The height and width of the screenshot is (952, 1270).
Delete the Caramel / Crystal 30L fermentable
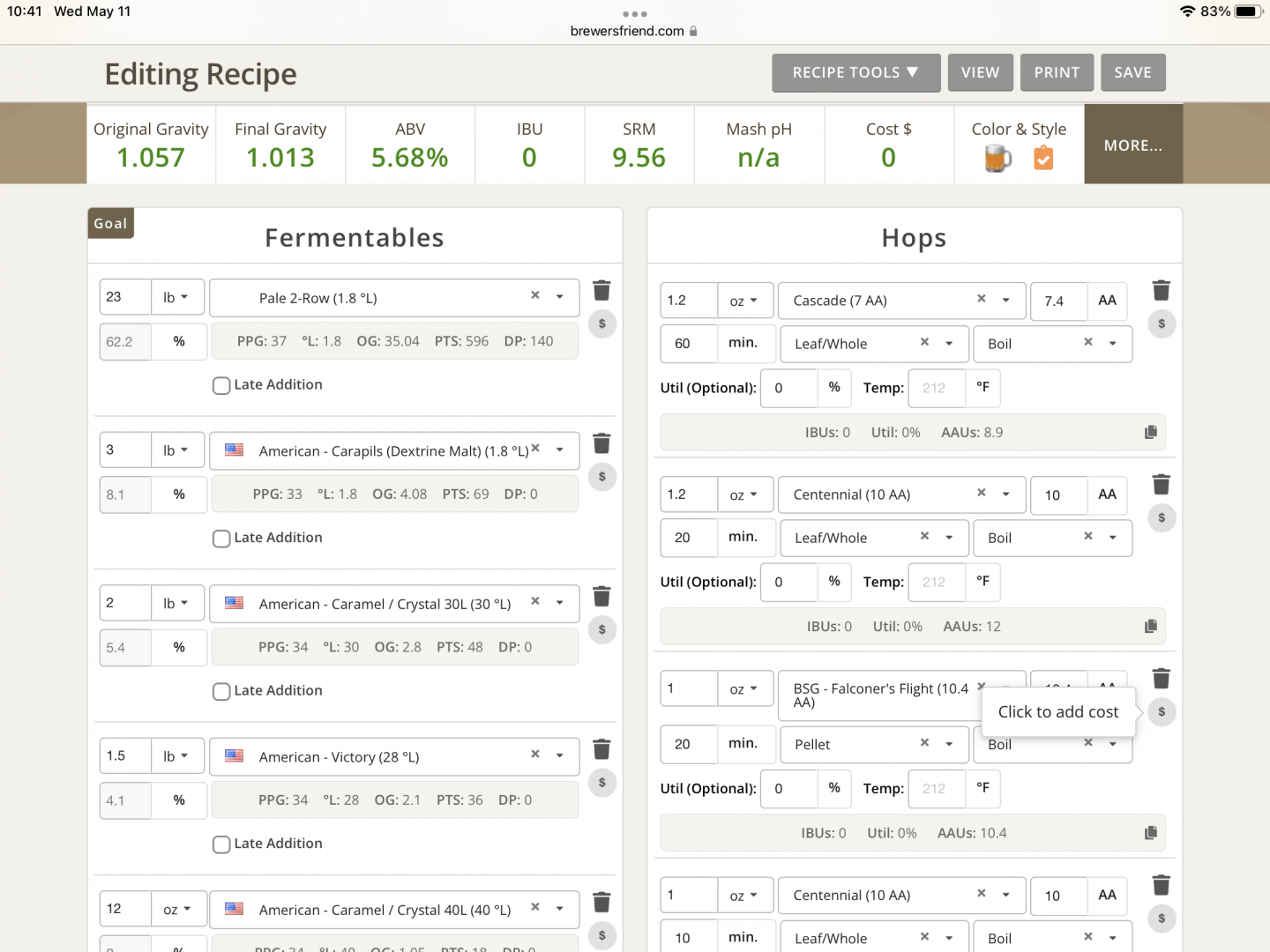coord(601,597)
